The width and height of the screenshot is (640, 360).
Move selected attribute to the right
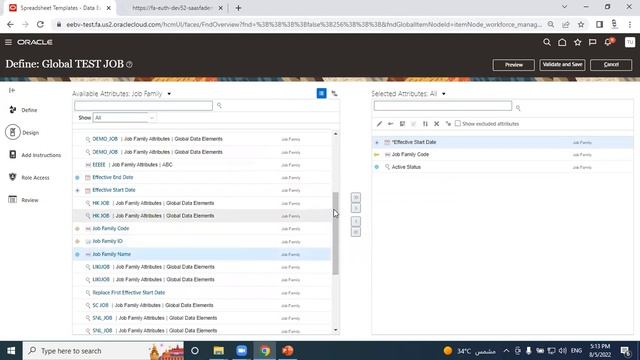pos(356,208)
